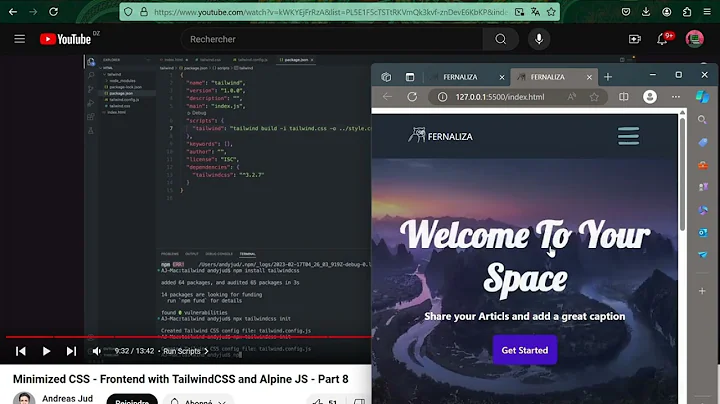Open Edge split screen icon

624,97
